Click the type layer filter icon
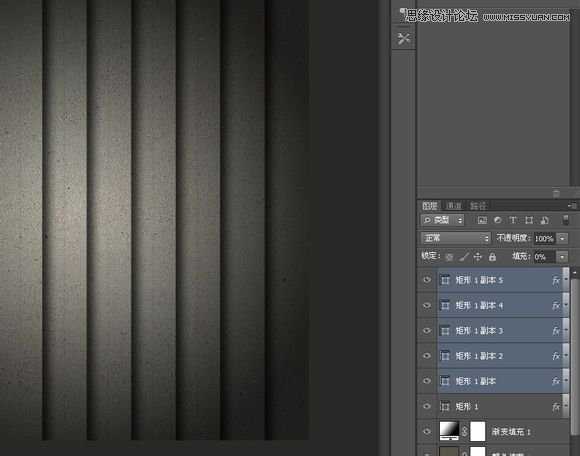Viewport: 580px width, 456px height. coord(513,220)
